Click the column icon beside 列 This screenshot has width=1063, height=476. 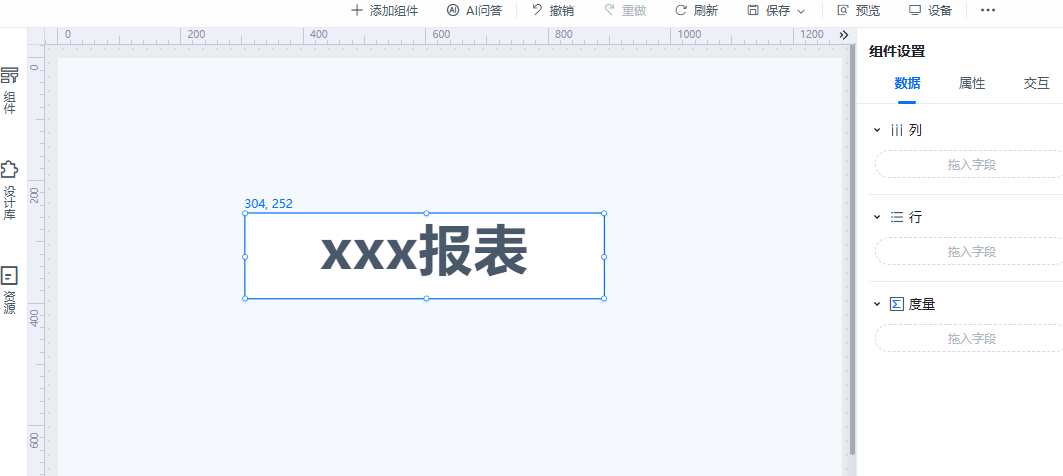pyautogui.click(x=897, y=130)
